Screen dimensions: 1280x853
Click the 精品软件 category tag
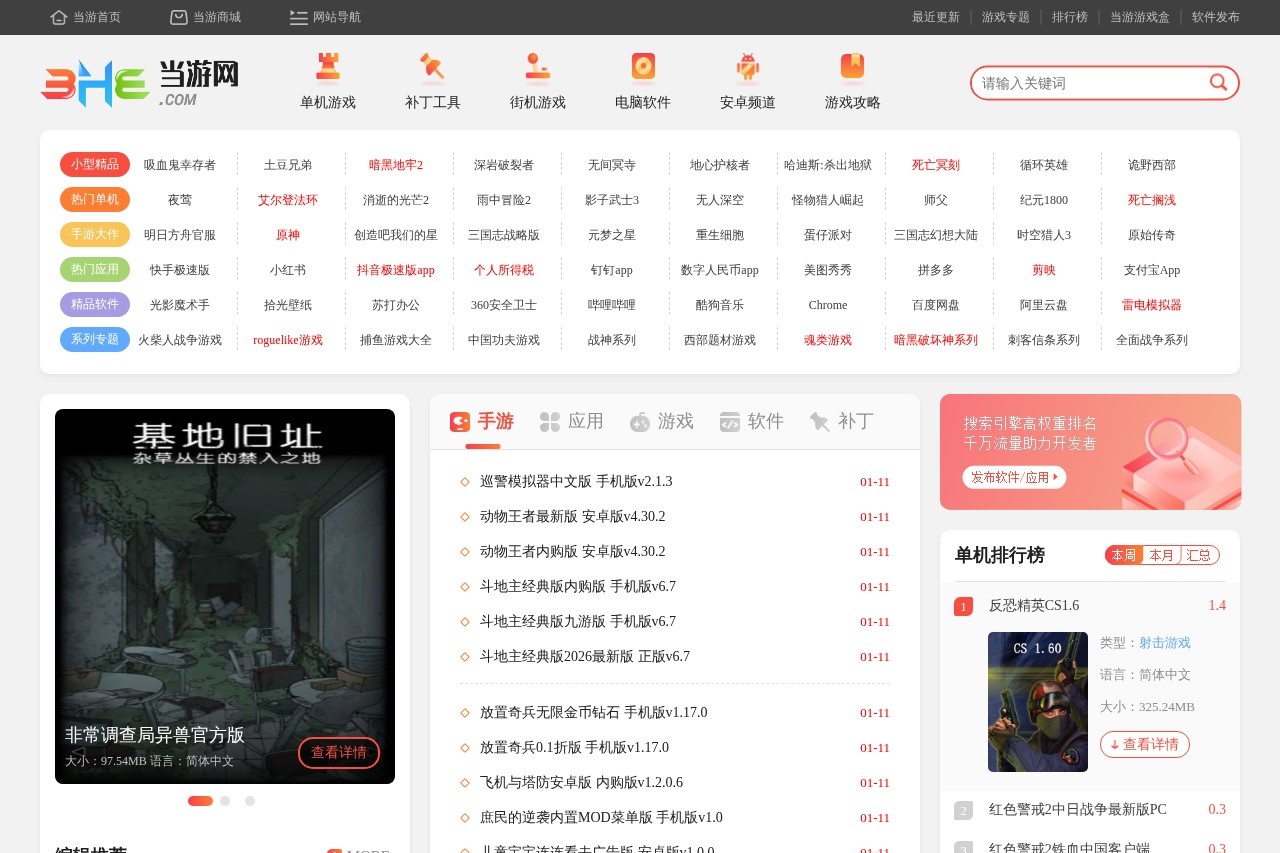click(x=95, y=304)
